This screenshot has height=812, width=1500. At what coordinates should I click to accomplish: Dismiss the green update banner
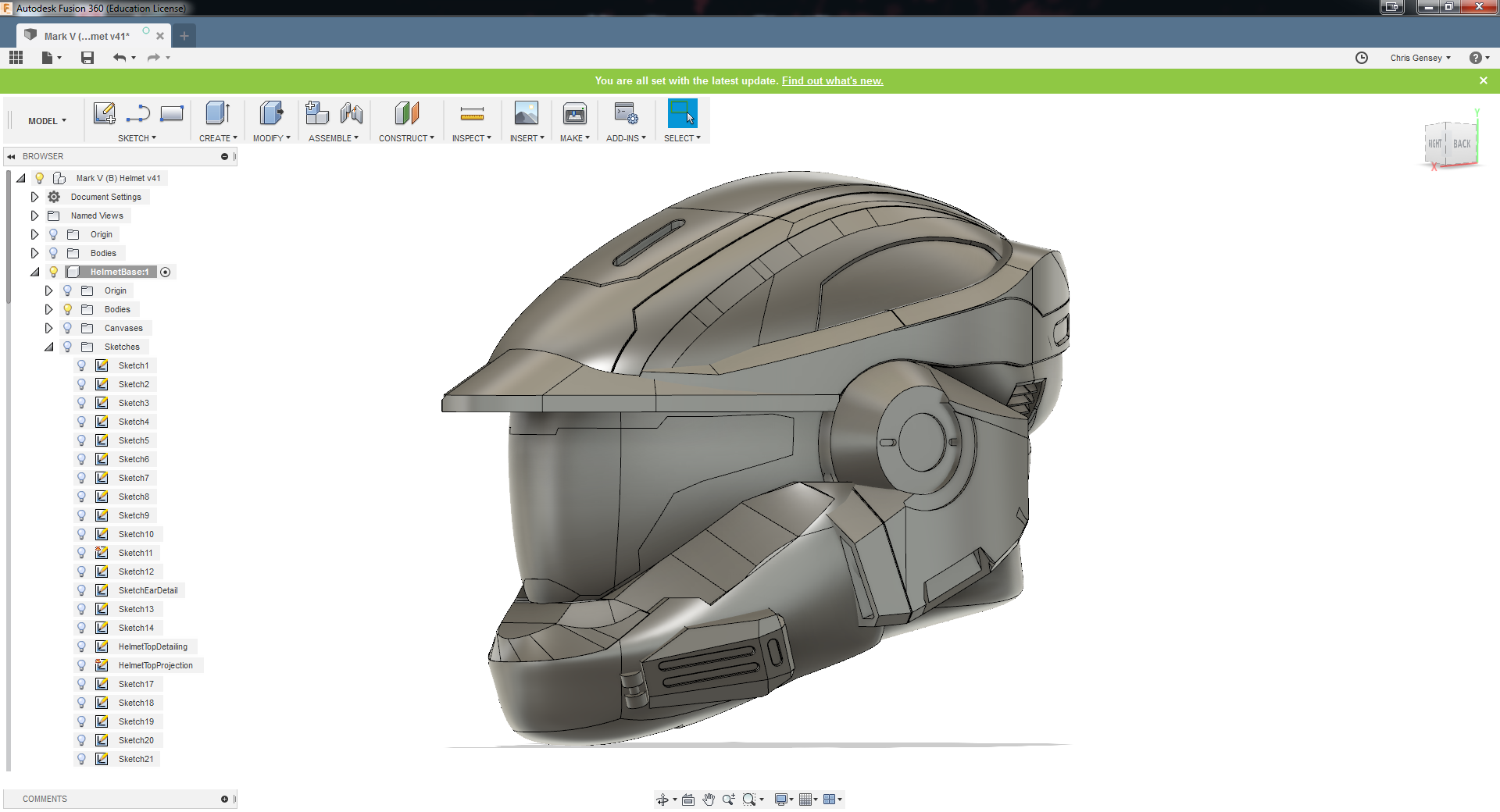1484,80
